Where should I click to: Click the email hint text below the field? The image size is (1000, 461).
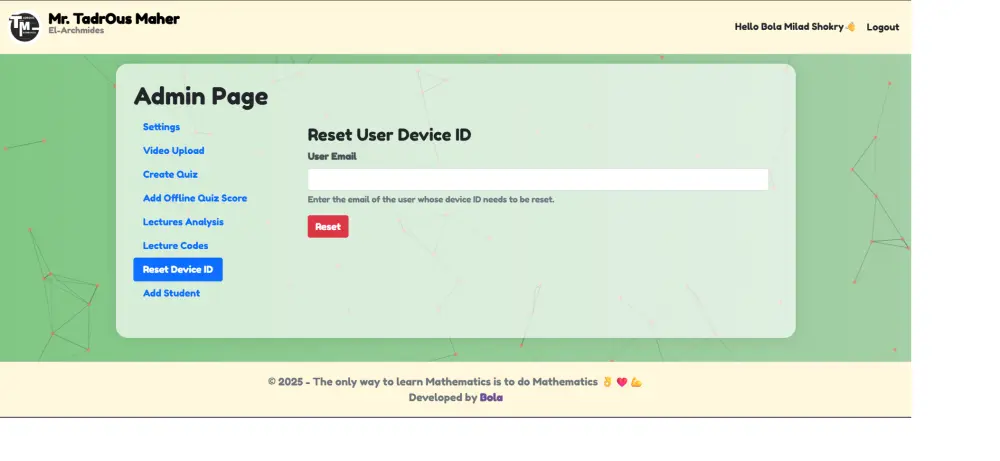tap(430, 200)
